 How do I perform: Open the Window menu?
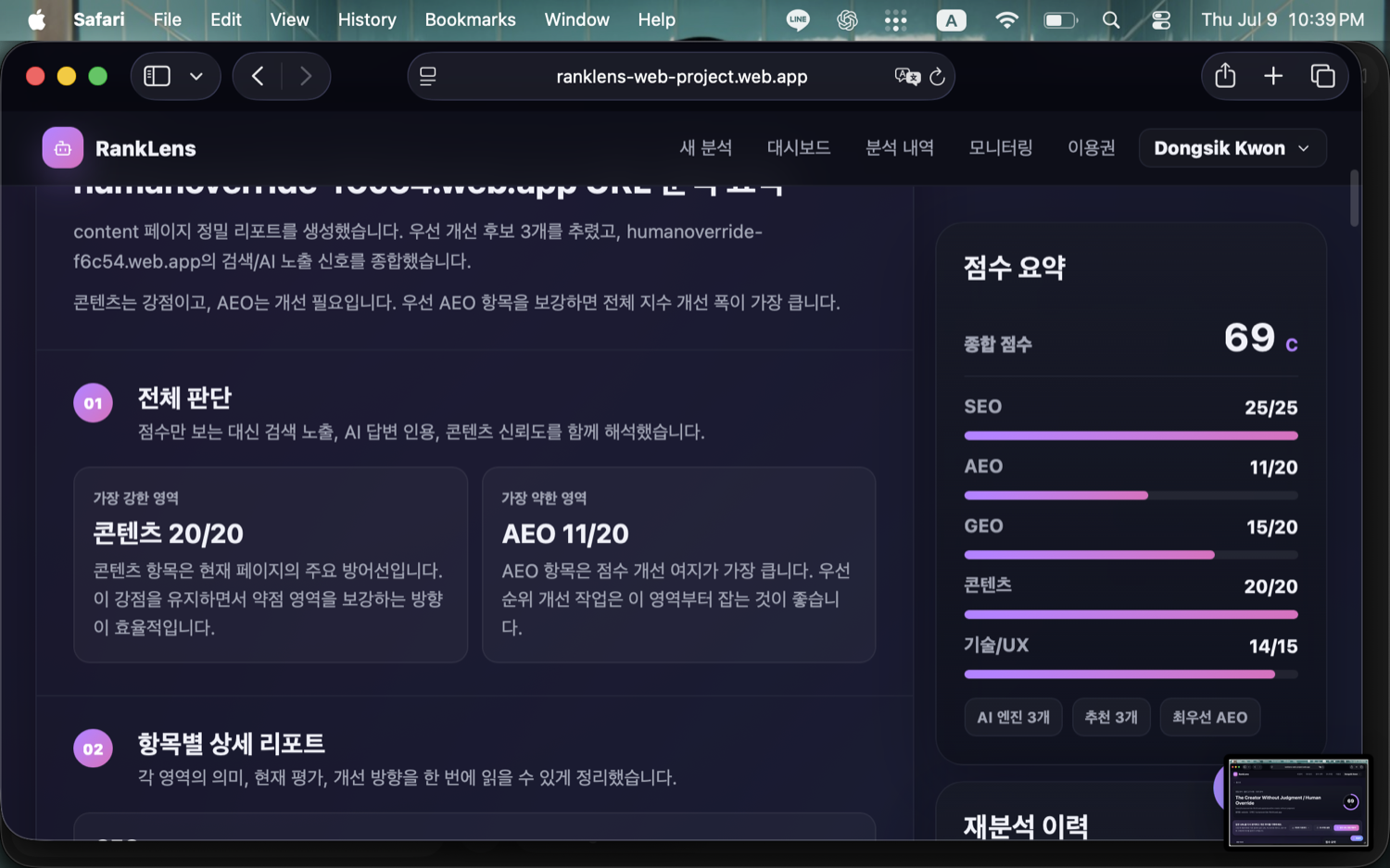[576, 19]
